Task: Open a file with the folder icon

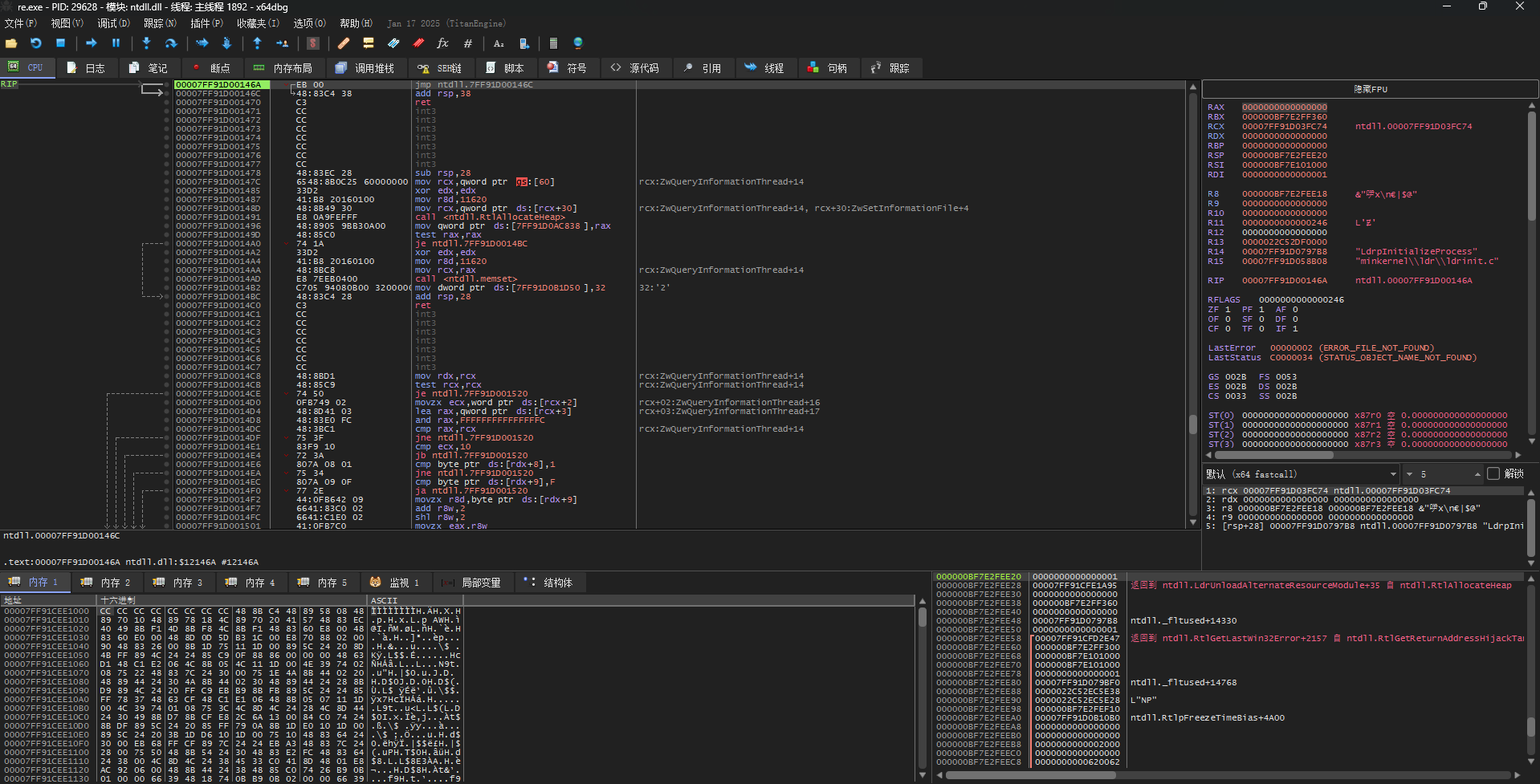Action: tap(11, 43)
